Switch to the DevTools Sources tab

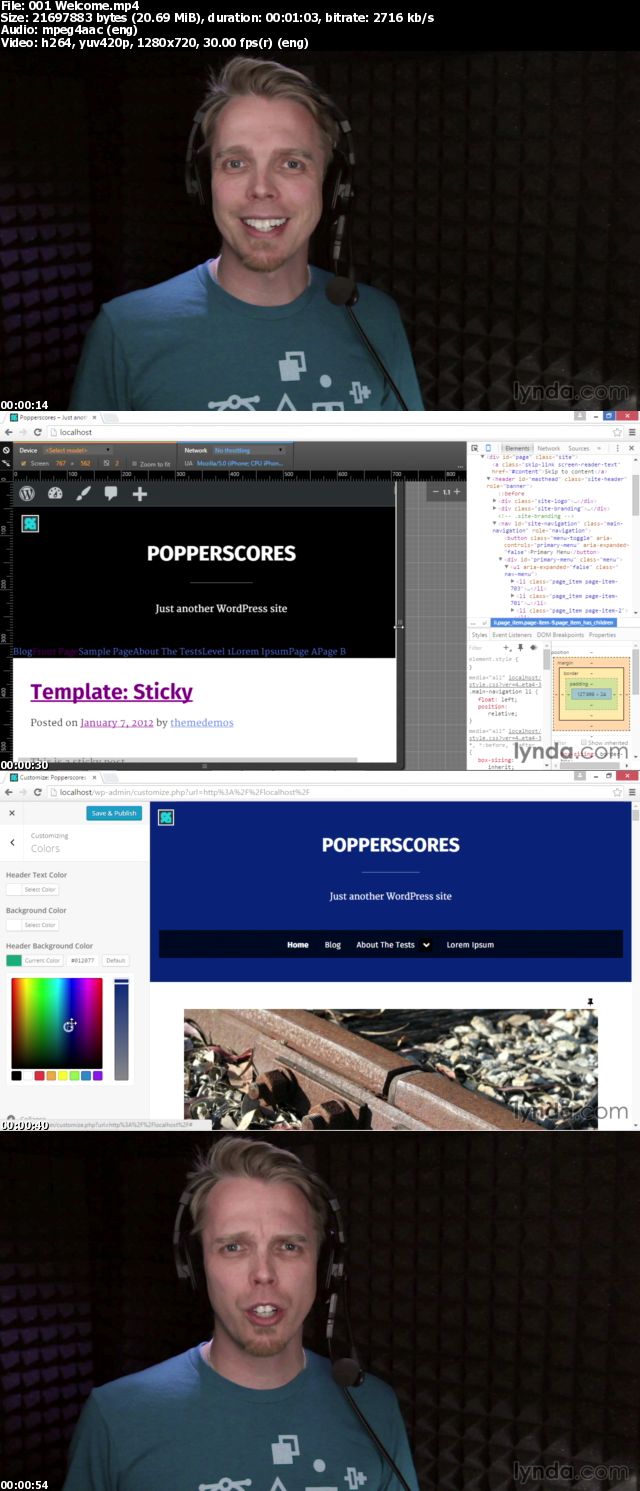[579, 448]
